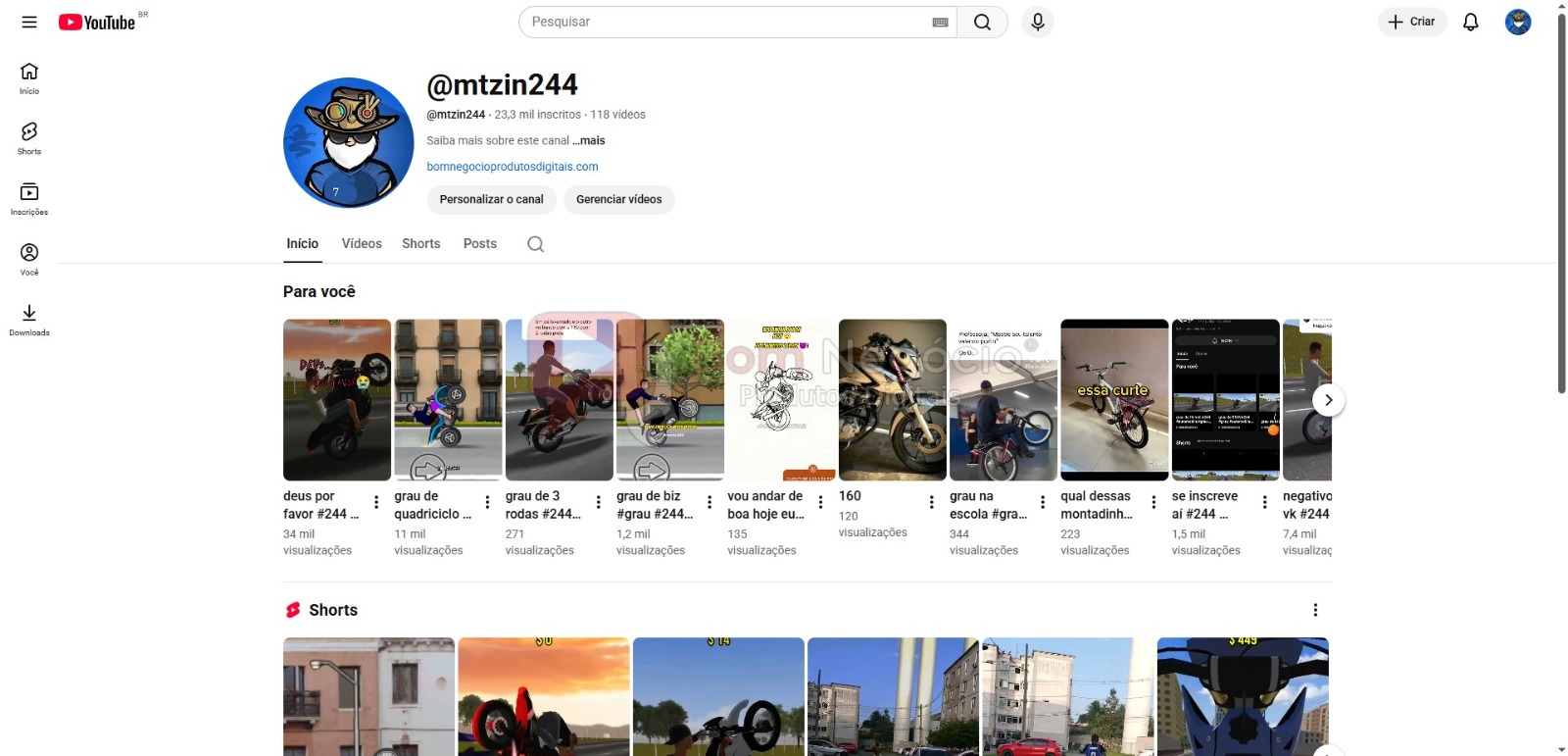Open the bomnegocioprodutosdigitais.com link
1568x756 pixels.
512,167
